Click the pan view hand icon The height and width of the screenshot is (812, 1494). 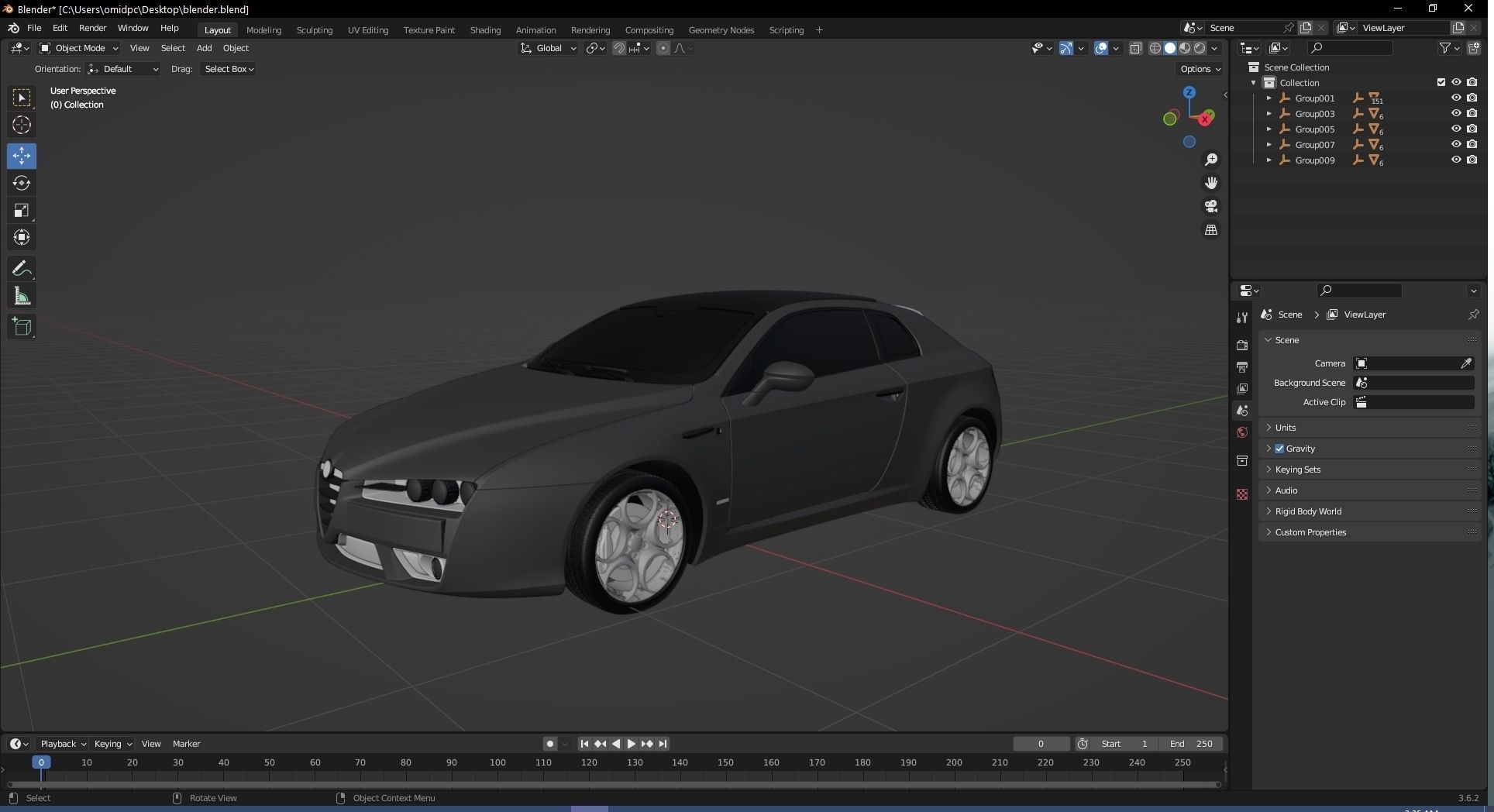point(1210,183)
